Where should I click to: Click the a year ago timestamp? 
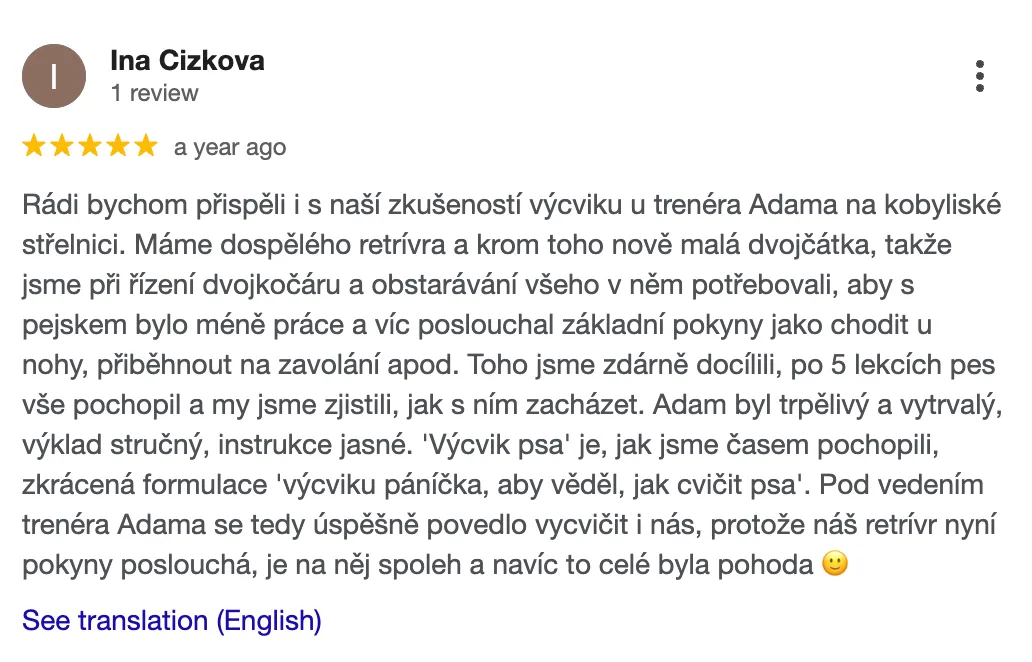(x=229, y=146)
